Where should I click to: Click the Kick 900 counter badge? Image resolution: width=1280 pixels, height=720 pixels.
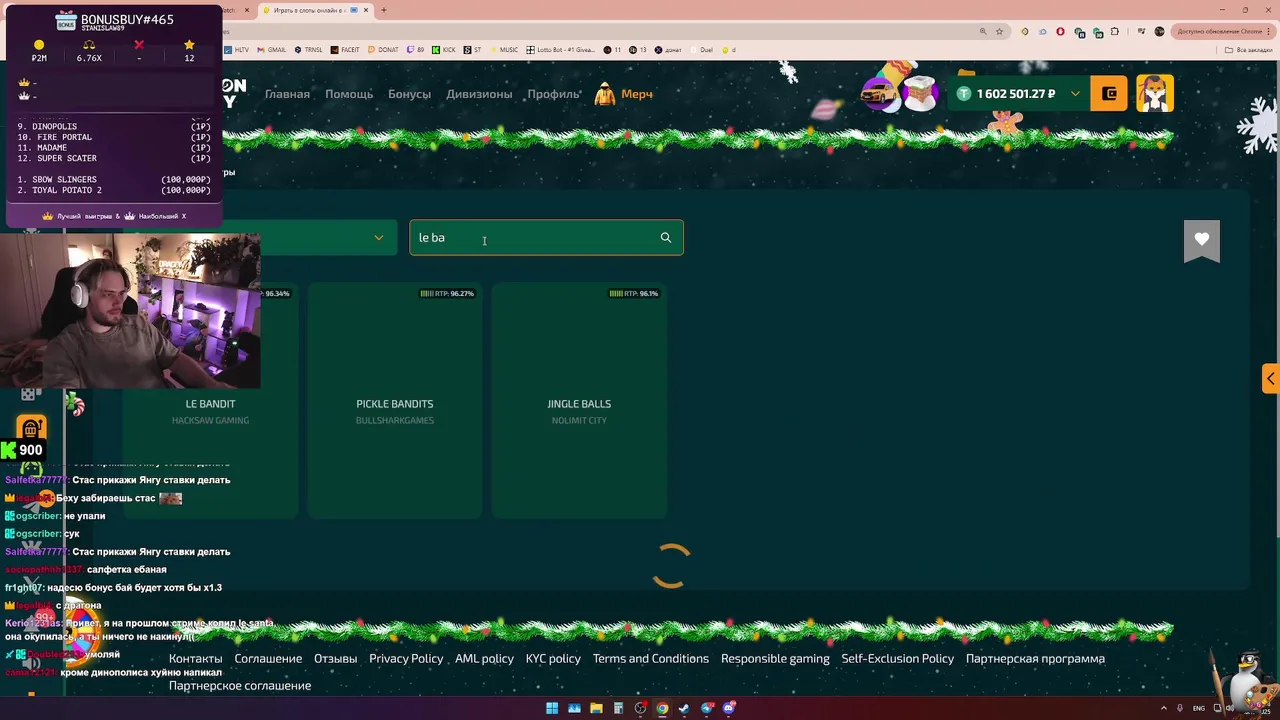point(22,450)
